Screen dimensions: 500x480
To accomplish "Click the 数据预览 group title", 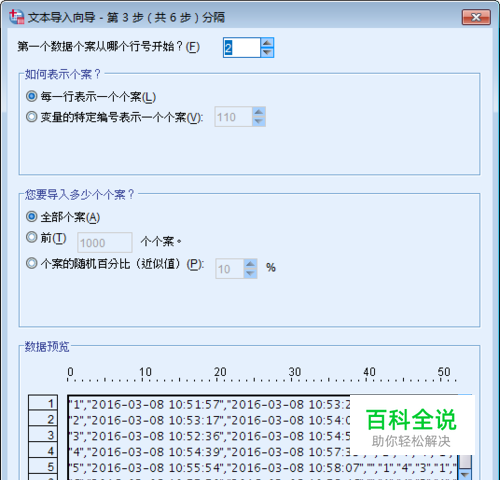I will 47,346.
